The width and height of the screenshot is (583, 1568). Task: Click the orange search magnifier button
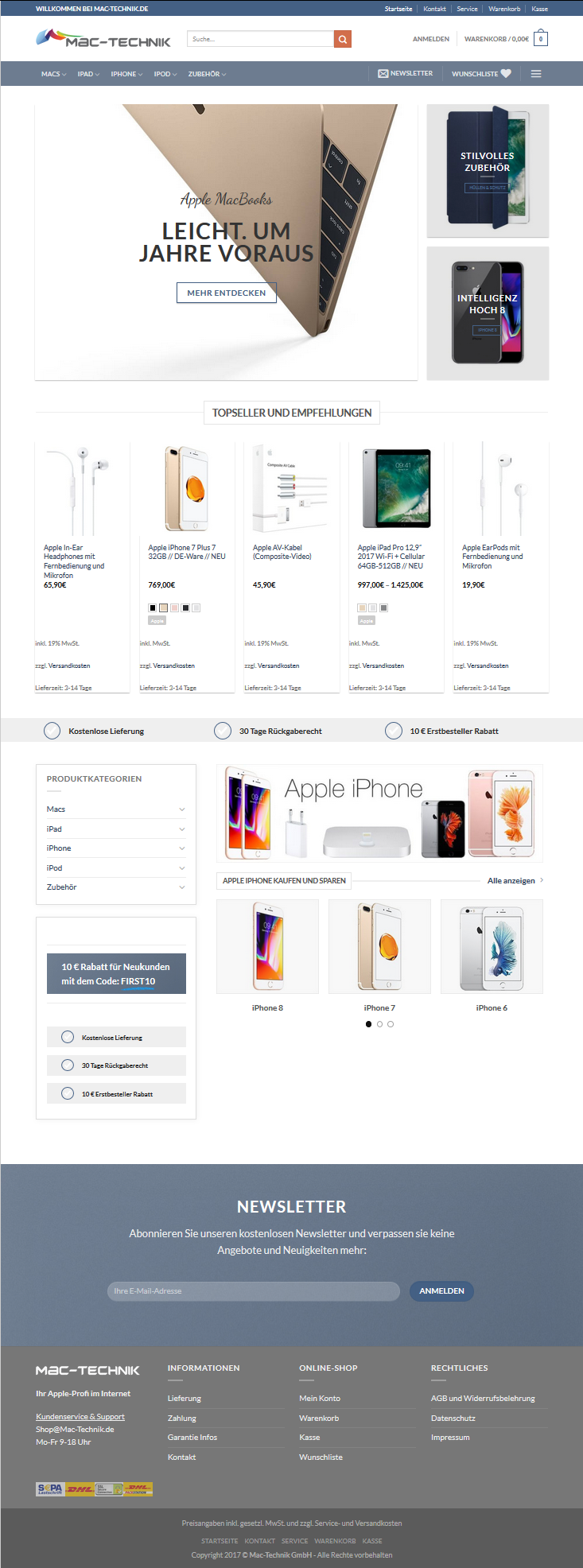coord(342,39)
